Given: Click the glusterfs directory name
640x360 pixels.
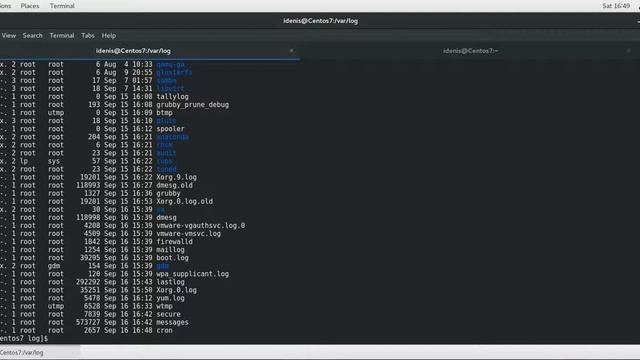Looking at the screenshot, I should tap(175, 73).
